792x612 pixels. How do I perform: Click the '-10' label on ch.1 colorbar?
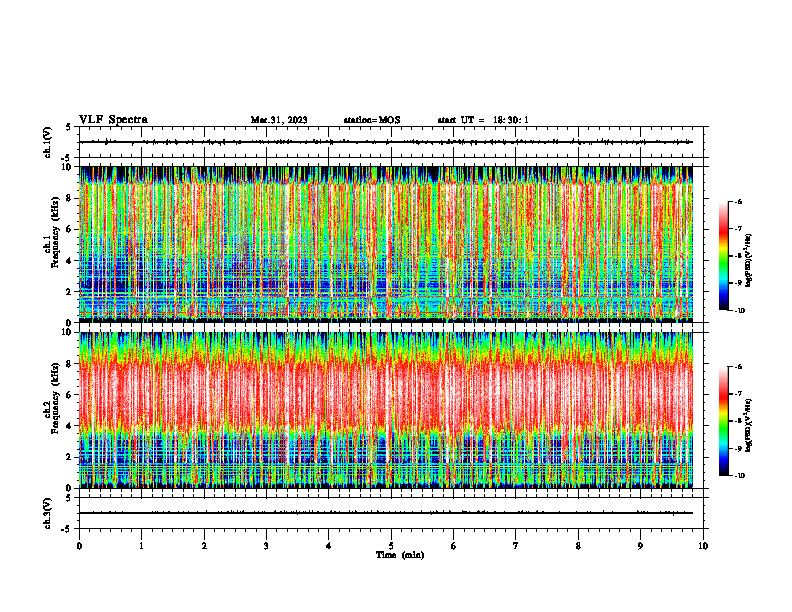point(739,311)
